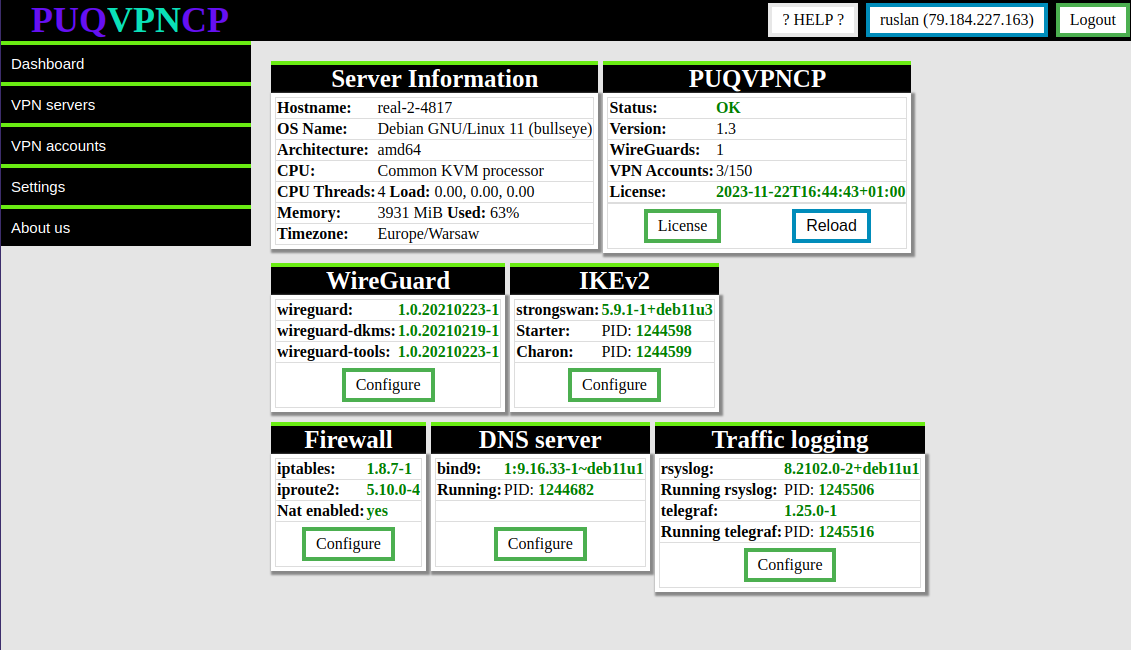
Task: Open the Dashboard menu item
Action: (x=126, y=64)
